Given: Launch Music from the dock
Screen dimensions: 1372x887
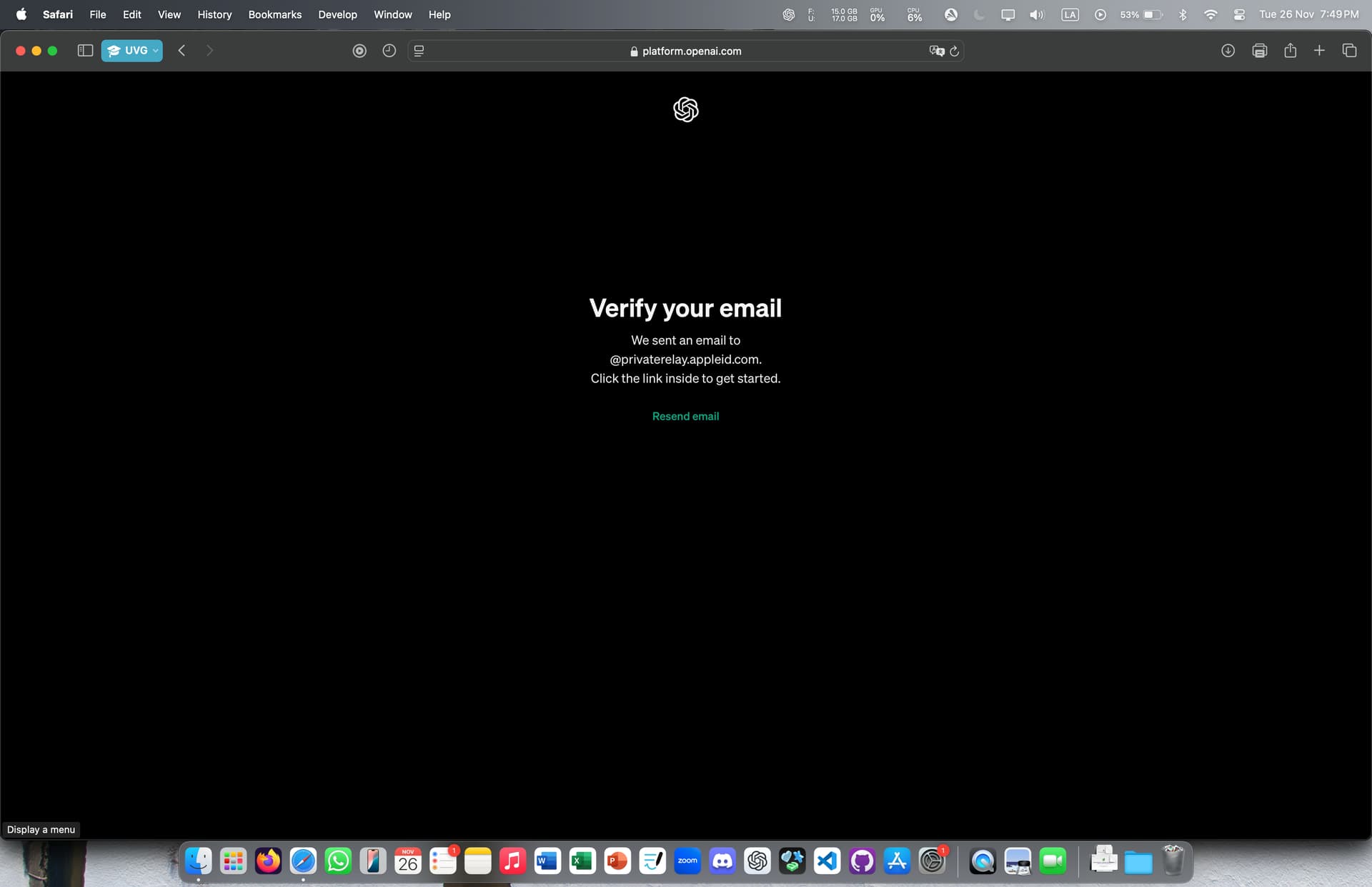Looking at the screenshot, I should click(x=513, y=861).
